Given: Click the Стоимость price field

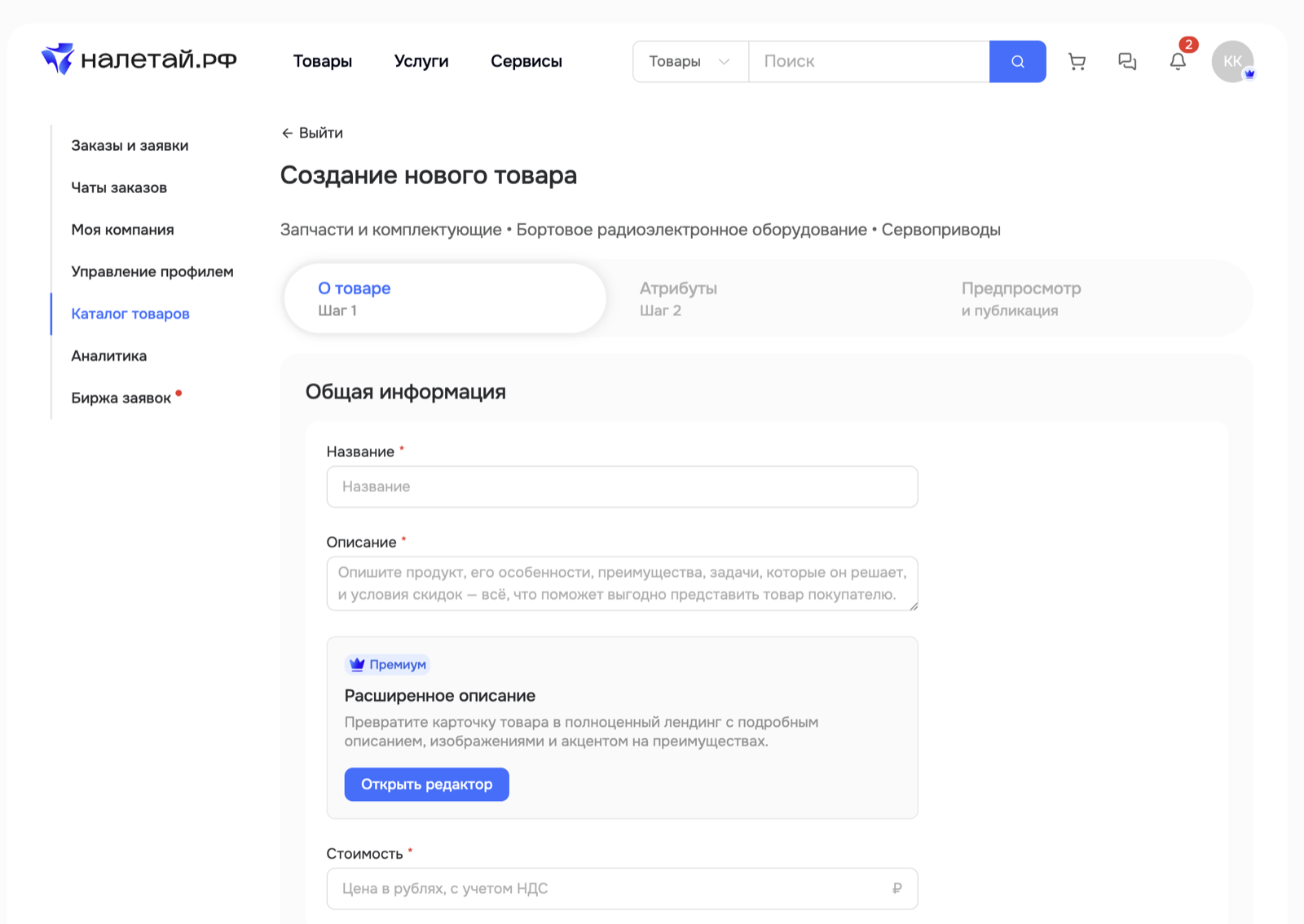Looking at the screenshot, I should click(x=622, y=888).
